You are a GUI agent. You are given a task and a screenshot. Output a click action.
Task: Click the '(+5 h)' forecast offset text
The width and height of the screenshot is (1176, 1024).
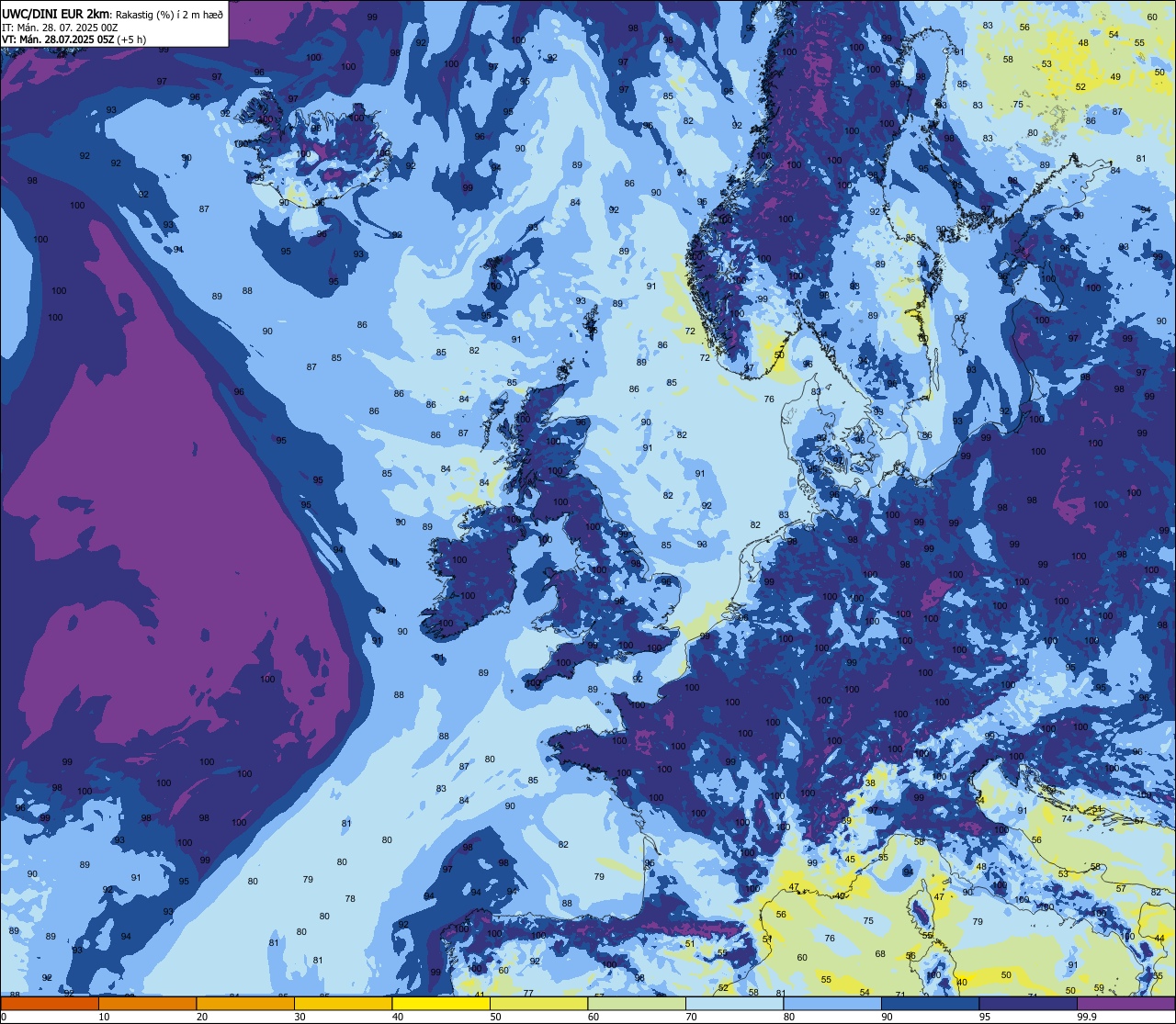click(x=131, y=39)
